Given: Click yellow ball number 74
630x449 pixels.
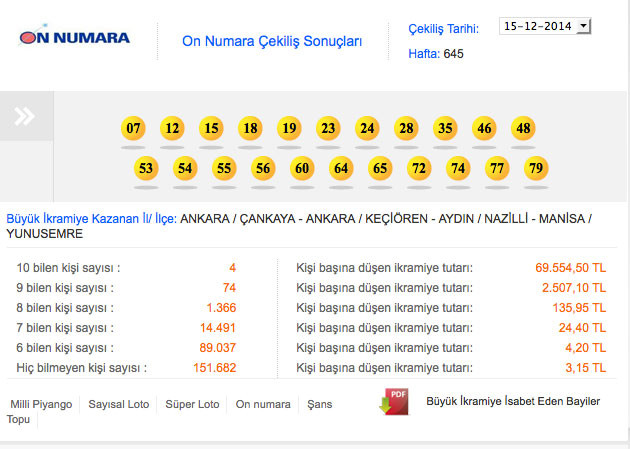Looking at the screenshot, I should tap(458, 168).
